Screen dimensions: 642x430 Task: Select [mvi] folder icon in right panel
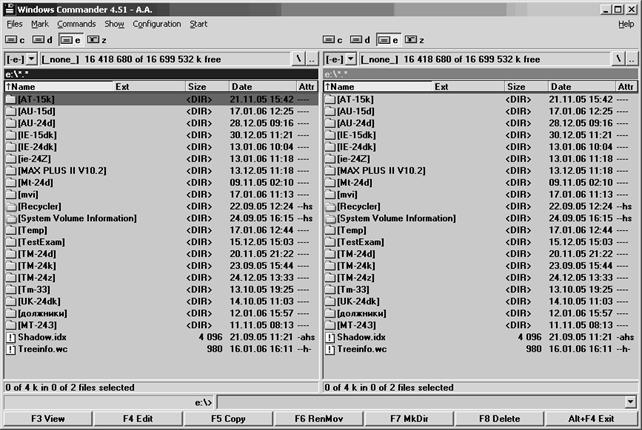point(330,195)
